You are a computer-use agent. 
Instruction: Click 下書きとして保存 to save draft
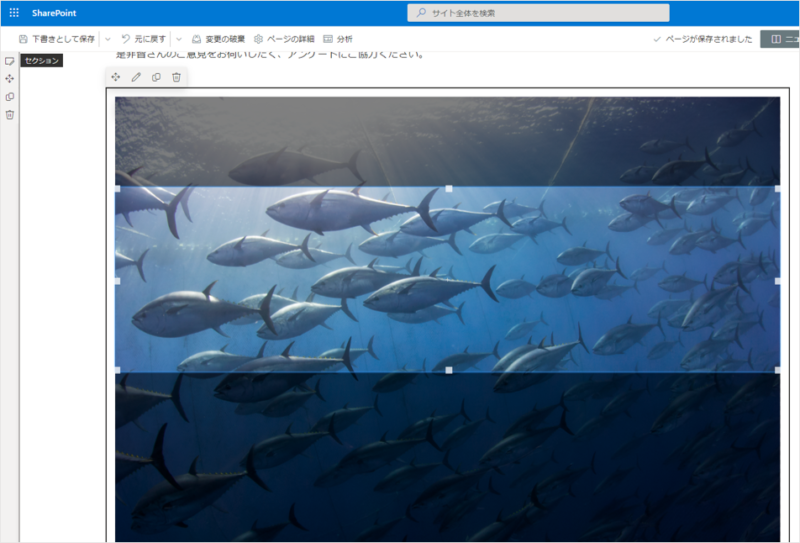click(56, 39)
